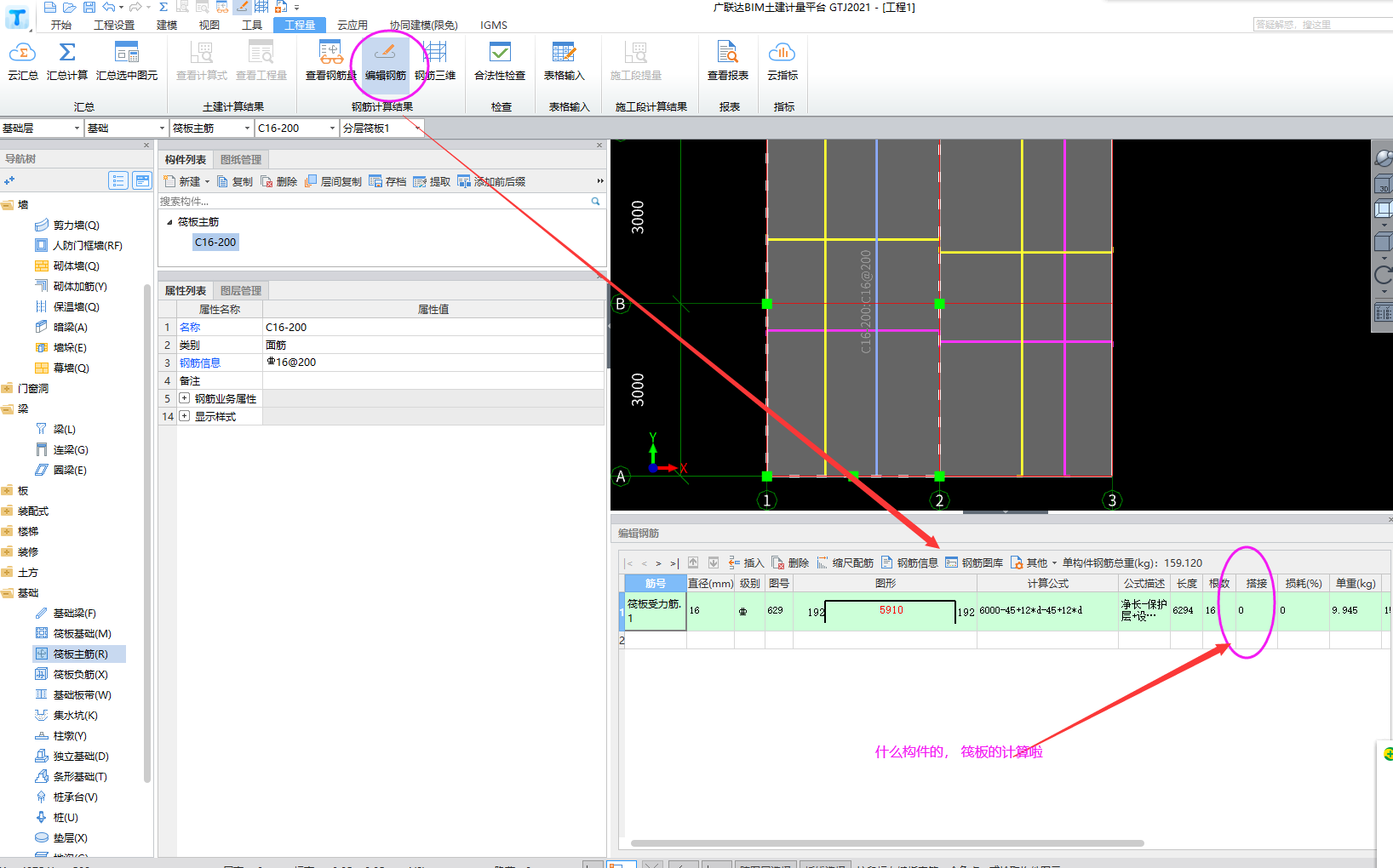The height and width of the screenshot is (868, 1393).
Task: Open the 云应用 ribbon tab
Action: click(x=353, y=25)
